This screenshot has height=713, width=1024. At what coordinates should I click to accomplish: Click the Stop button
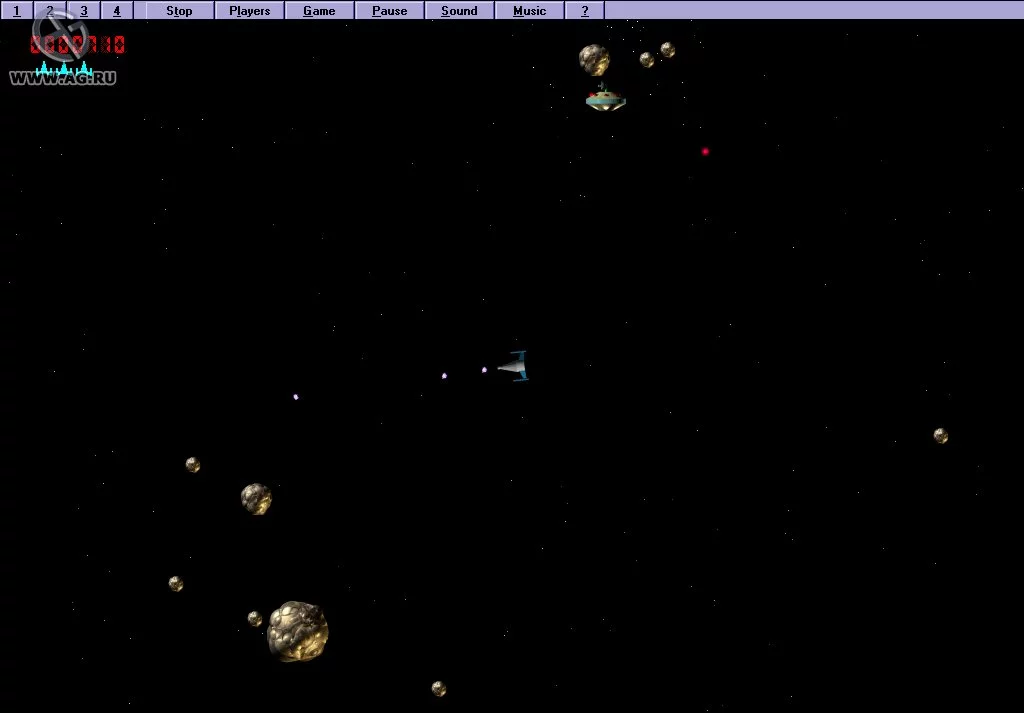click(x=179, y=10)
